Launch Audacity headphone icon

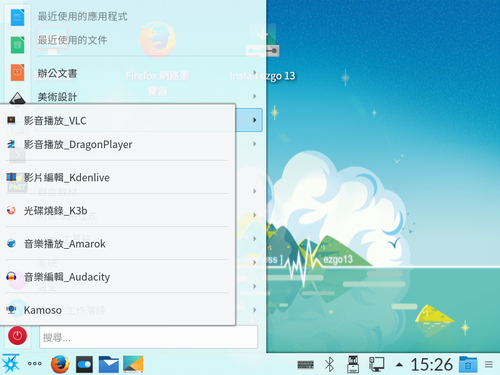(x=11, y=276)
